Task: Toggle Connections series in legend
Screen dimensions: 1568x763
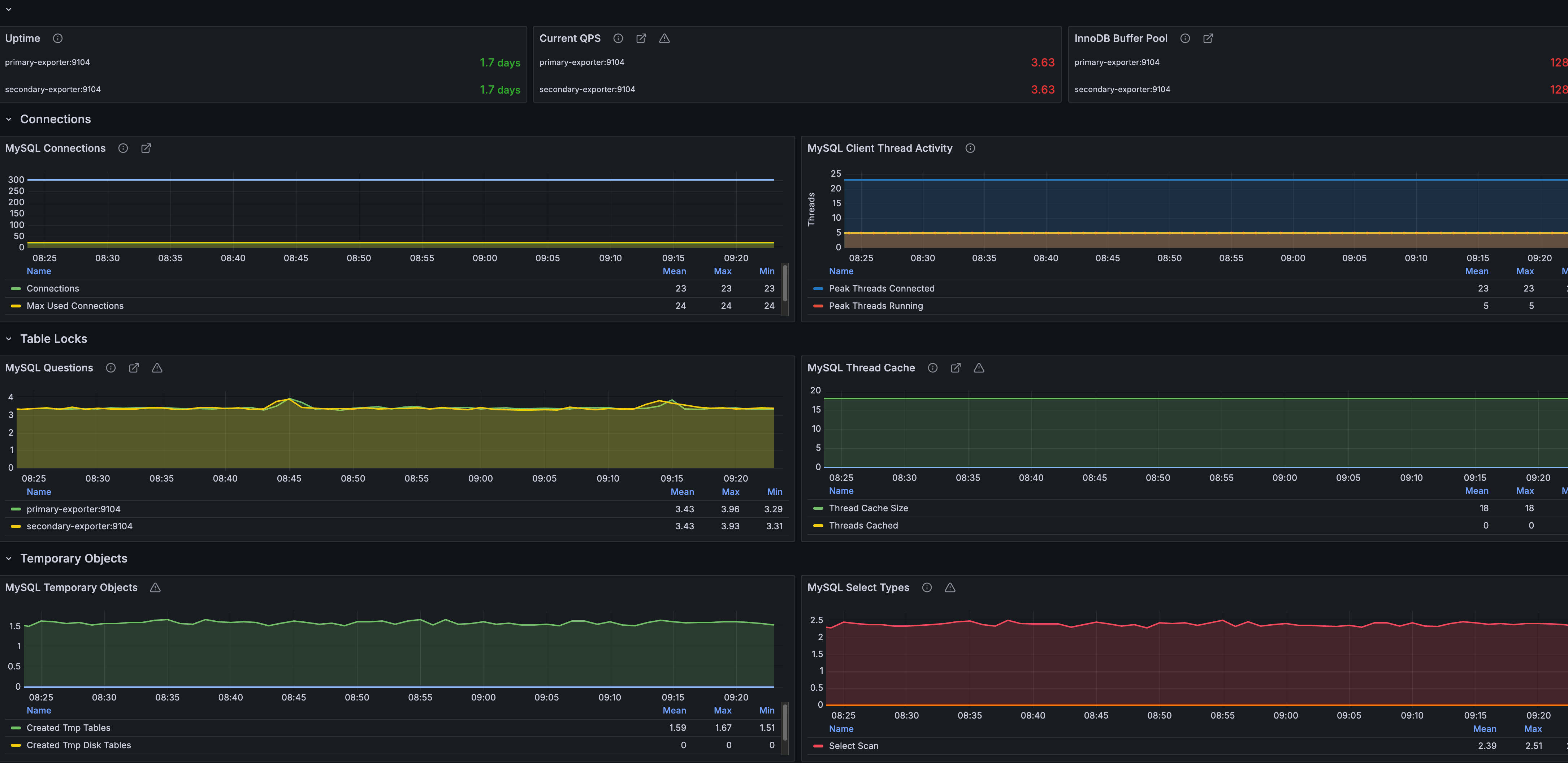Action: click(52, 289)
